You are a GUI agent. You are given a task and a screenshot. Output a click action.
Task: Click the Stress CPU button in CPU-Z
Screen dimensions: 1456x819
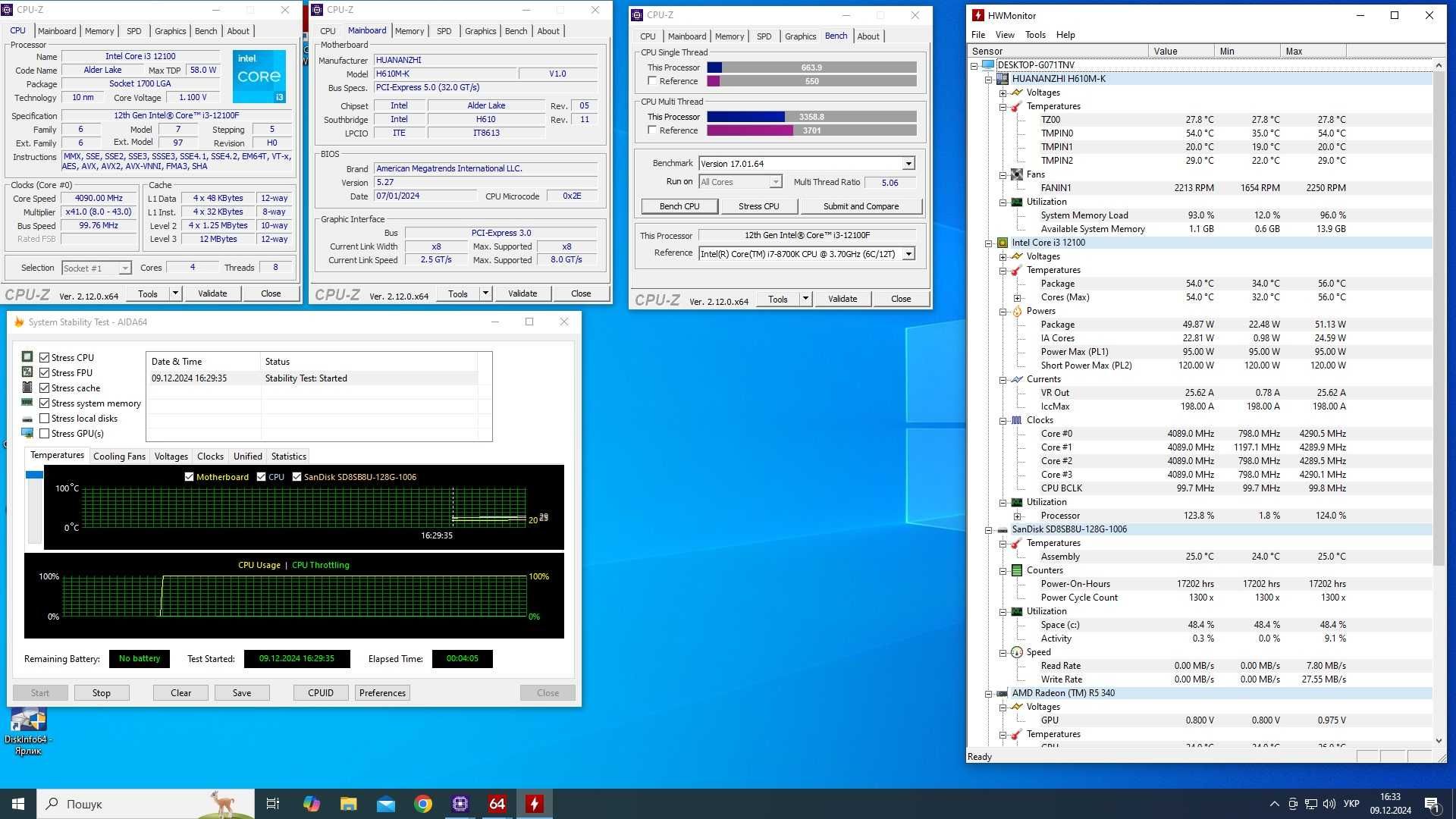[758, 206]
